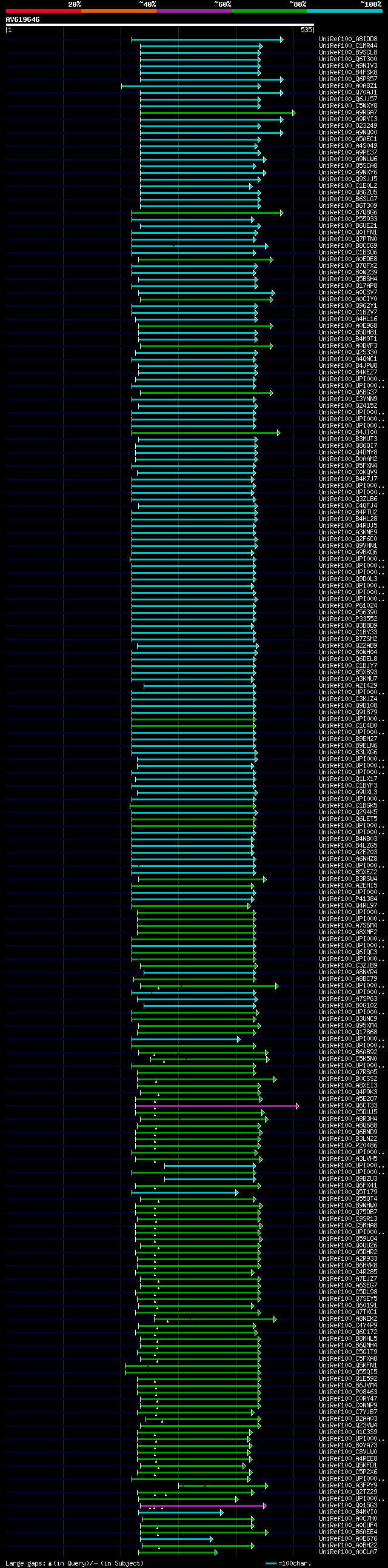Screen dimensions: 388x1568
Task: Select the UniRef100_Q294K5 label
Action: pyautogui.click(x=348, y=812)
